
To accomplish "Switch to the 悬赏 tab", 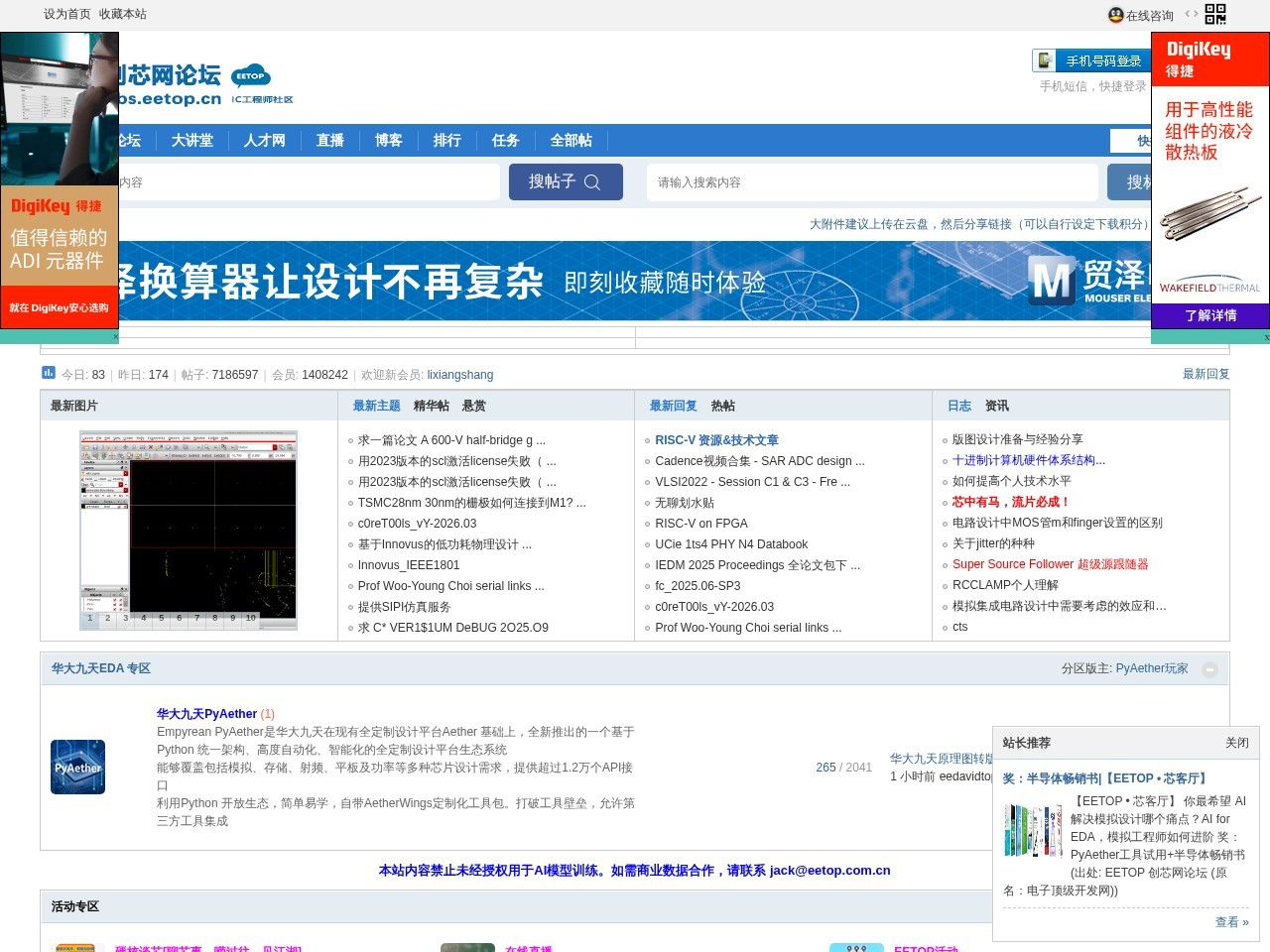I will pyautogui.click(x=474, y=406).
